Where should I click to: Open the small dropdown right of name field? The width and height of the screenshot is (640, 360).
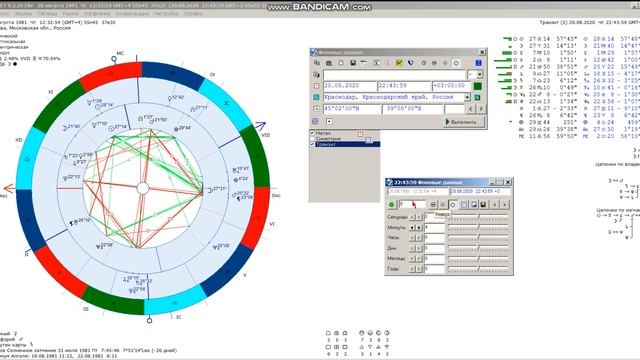(480, 75)
